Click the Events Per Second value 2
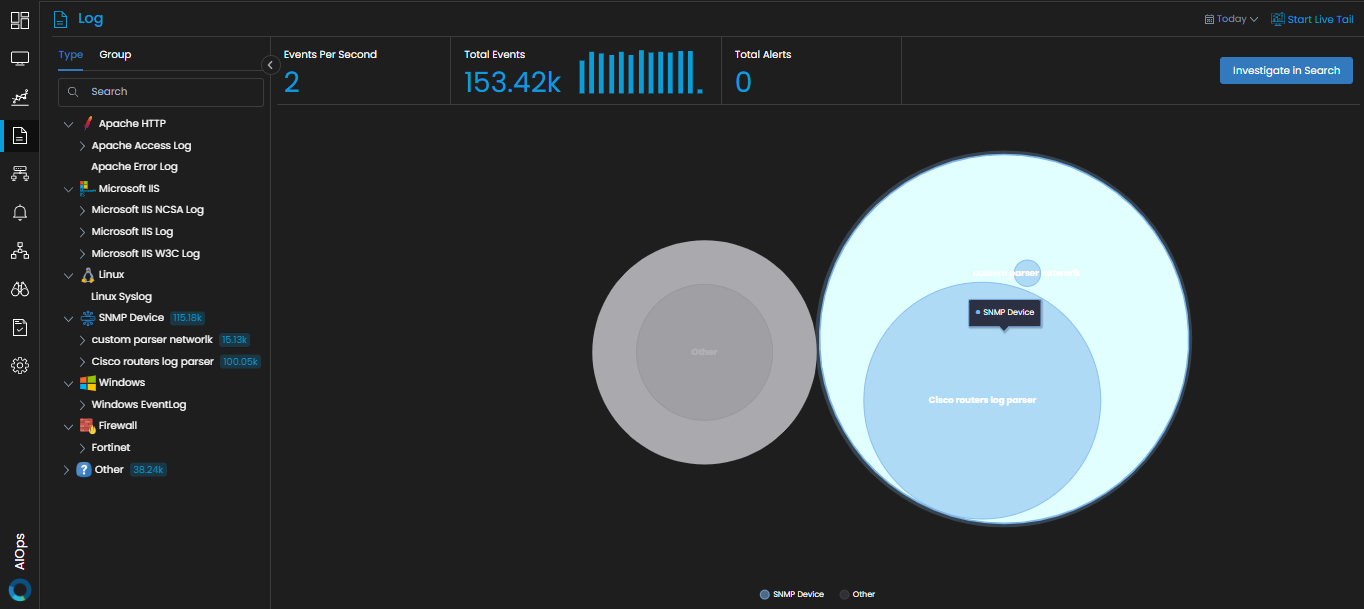Screen dimensions: 1364x609 tap(292, 82)
